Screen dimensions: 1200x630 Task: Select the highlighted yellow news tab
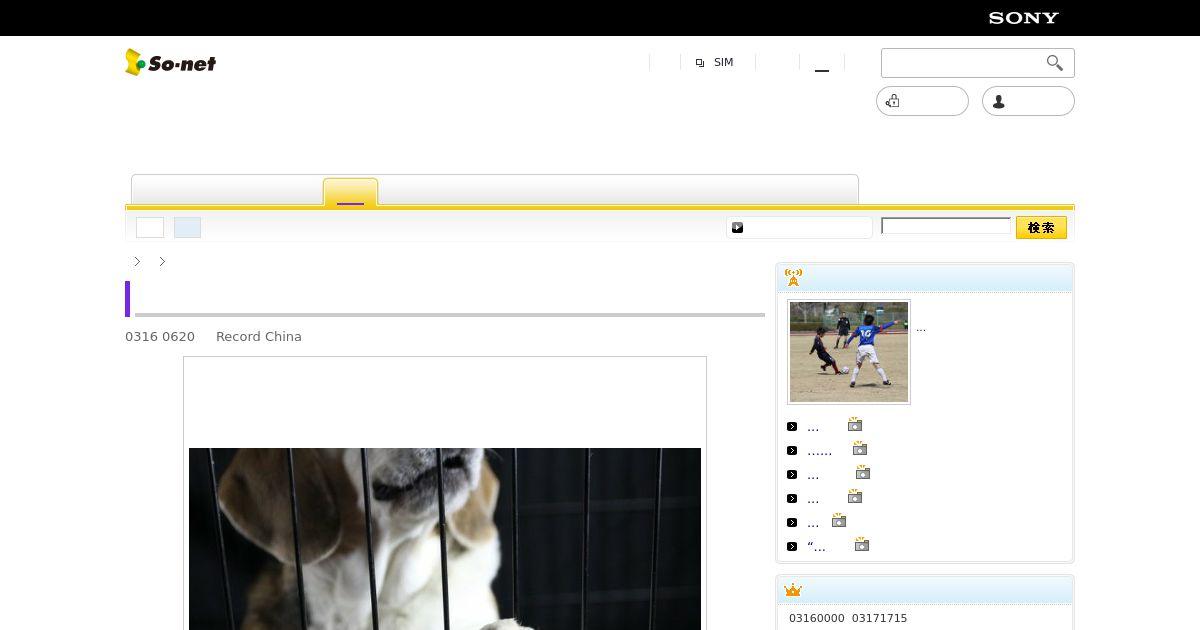click(x=350, y=192)
